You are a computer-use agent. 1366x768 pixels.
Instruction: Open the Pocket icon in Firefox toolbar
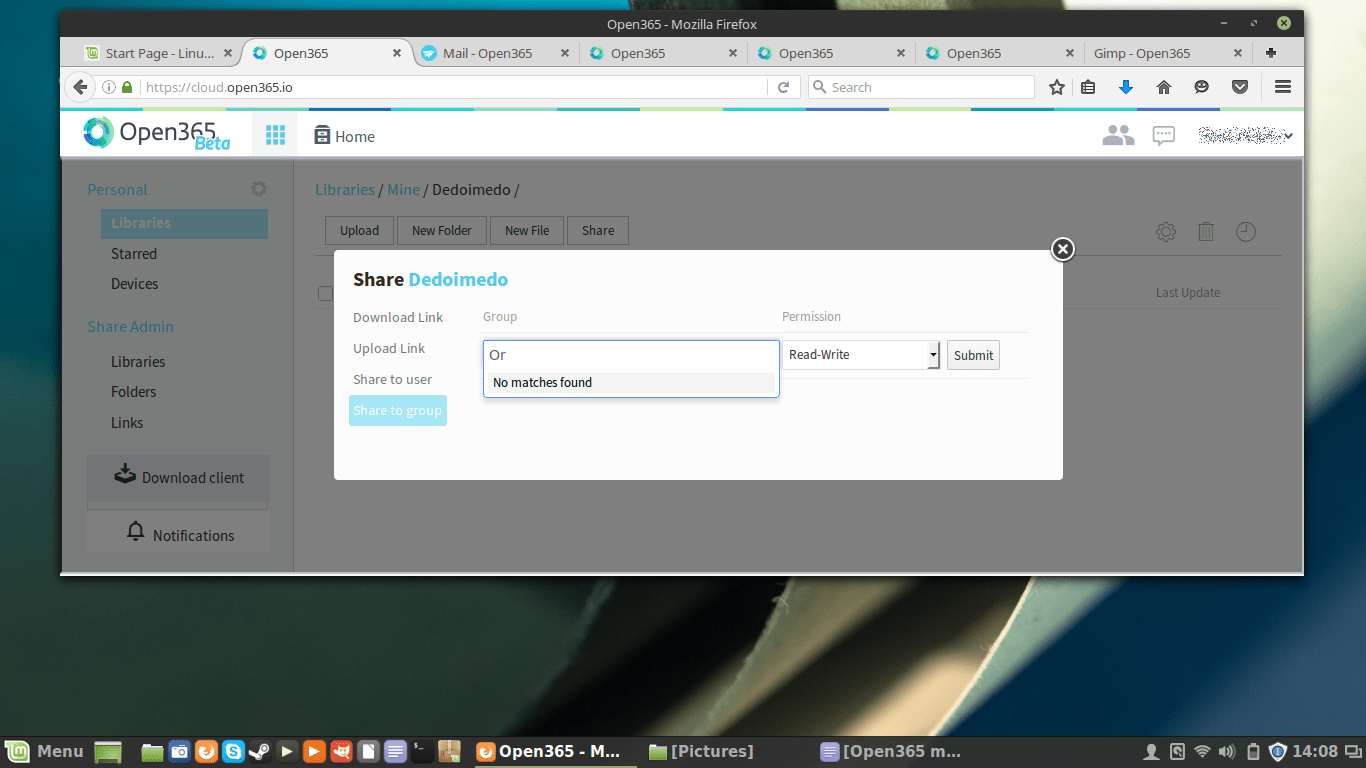click(1240, 87)
